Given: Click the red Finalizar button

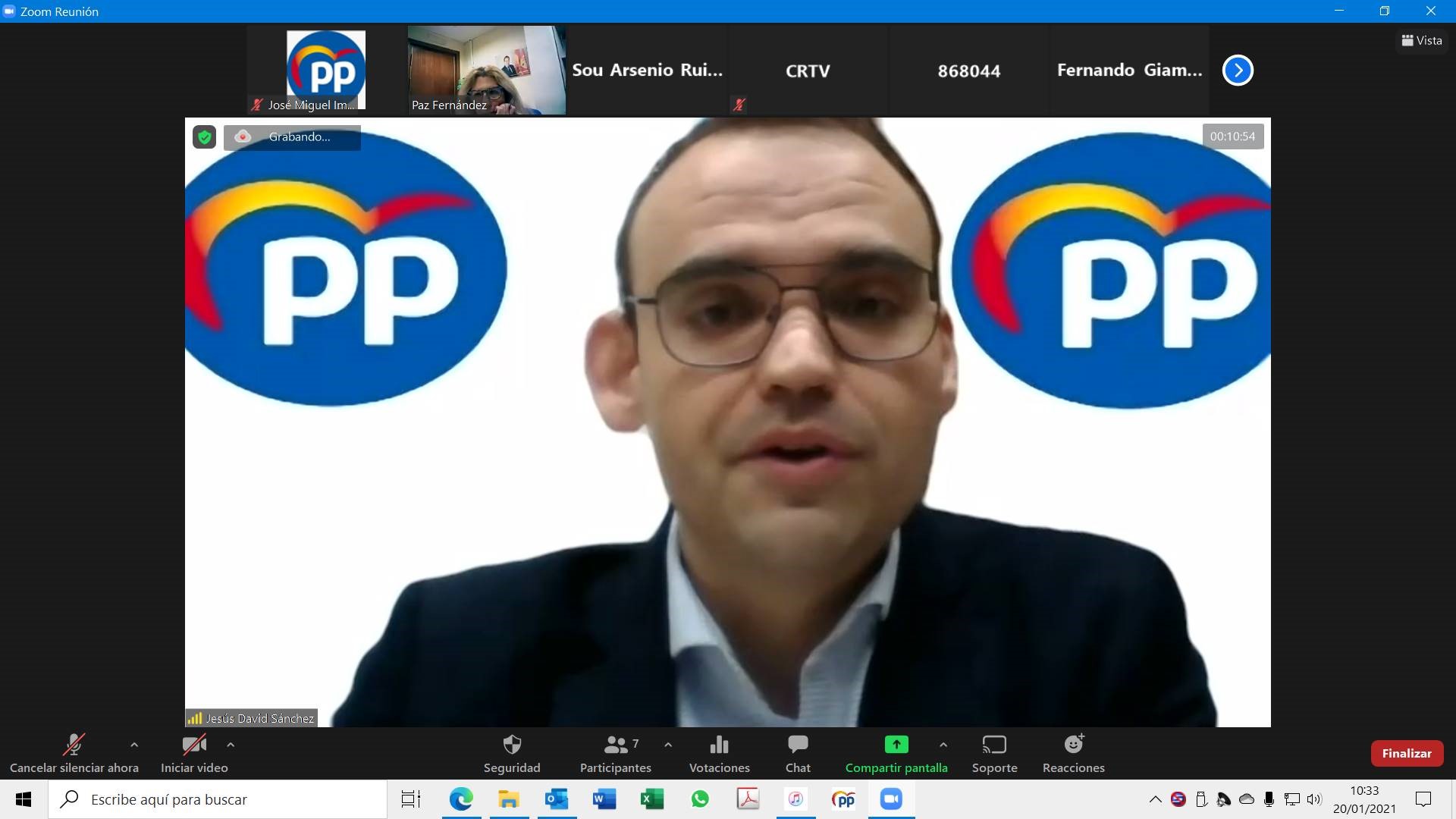Looking at the screenshot, I should [1407, 753].
